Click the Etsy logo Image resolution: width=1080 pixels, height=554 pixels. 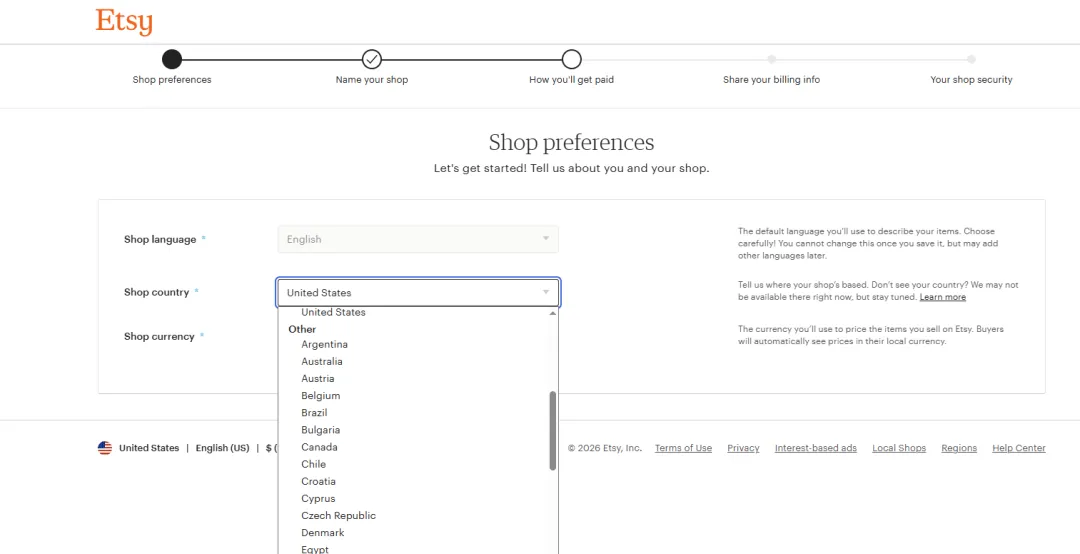(124, 22)
